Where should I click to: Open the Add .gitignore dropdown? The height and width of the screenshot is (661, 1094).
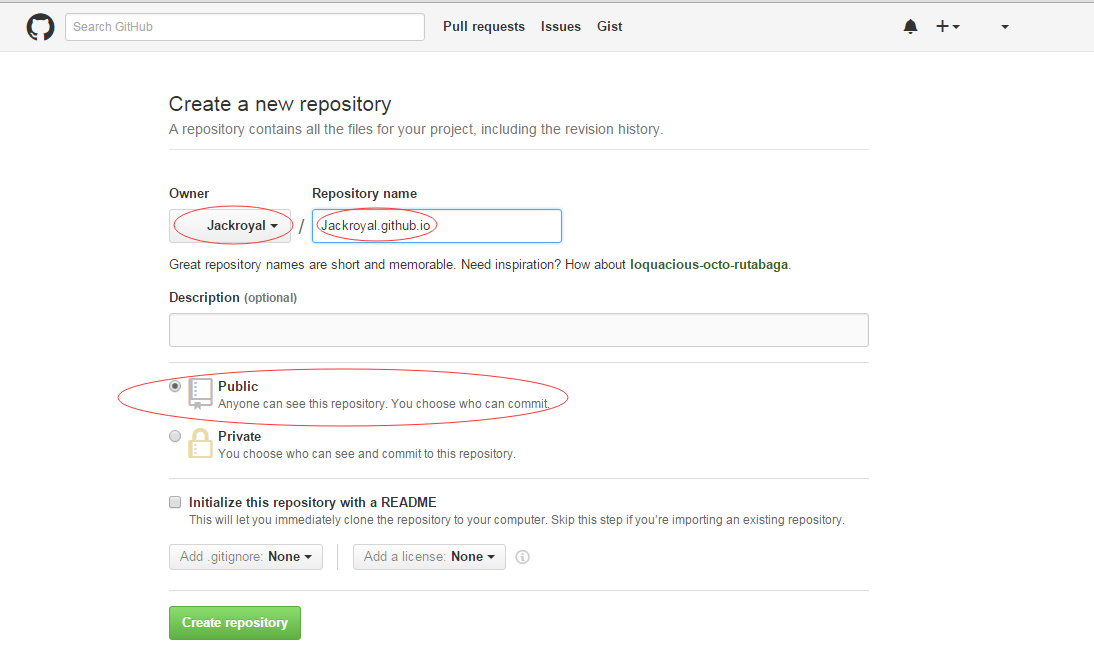pyautogui.click(x=246, y=557)
